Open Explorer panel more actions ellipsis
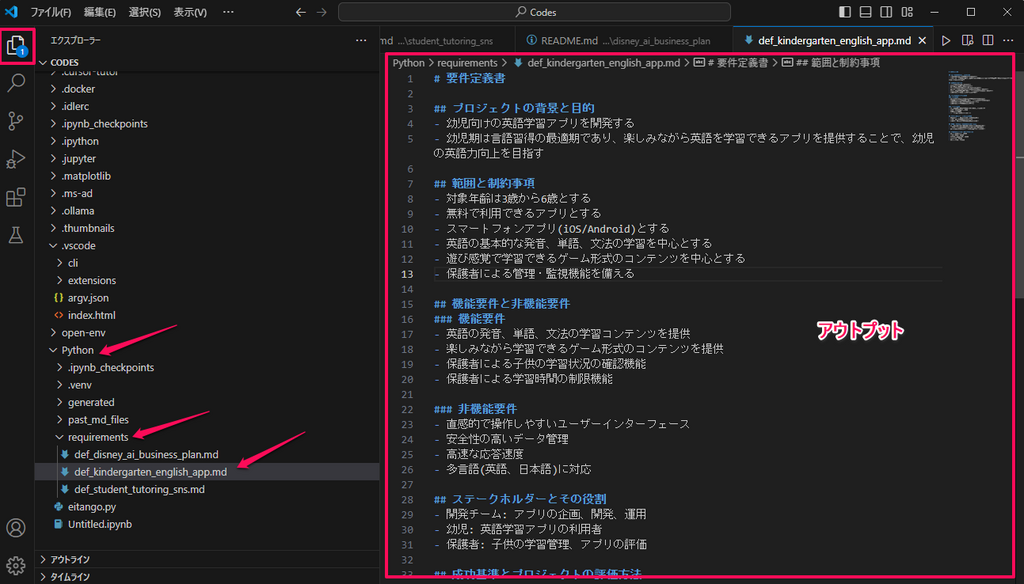 [x=361, y=41]
